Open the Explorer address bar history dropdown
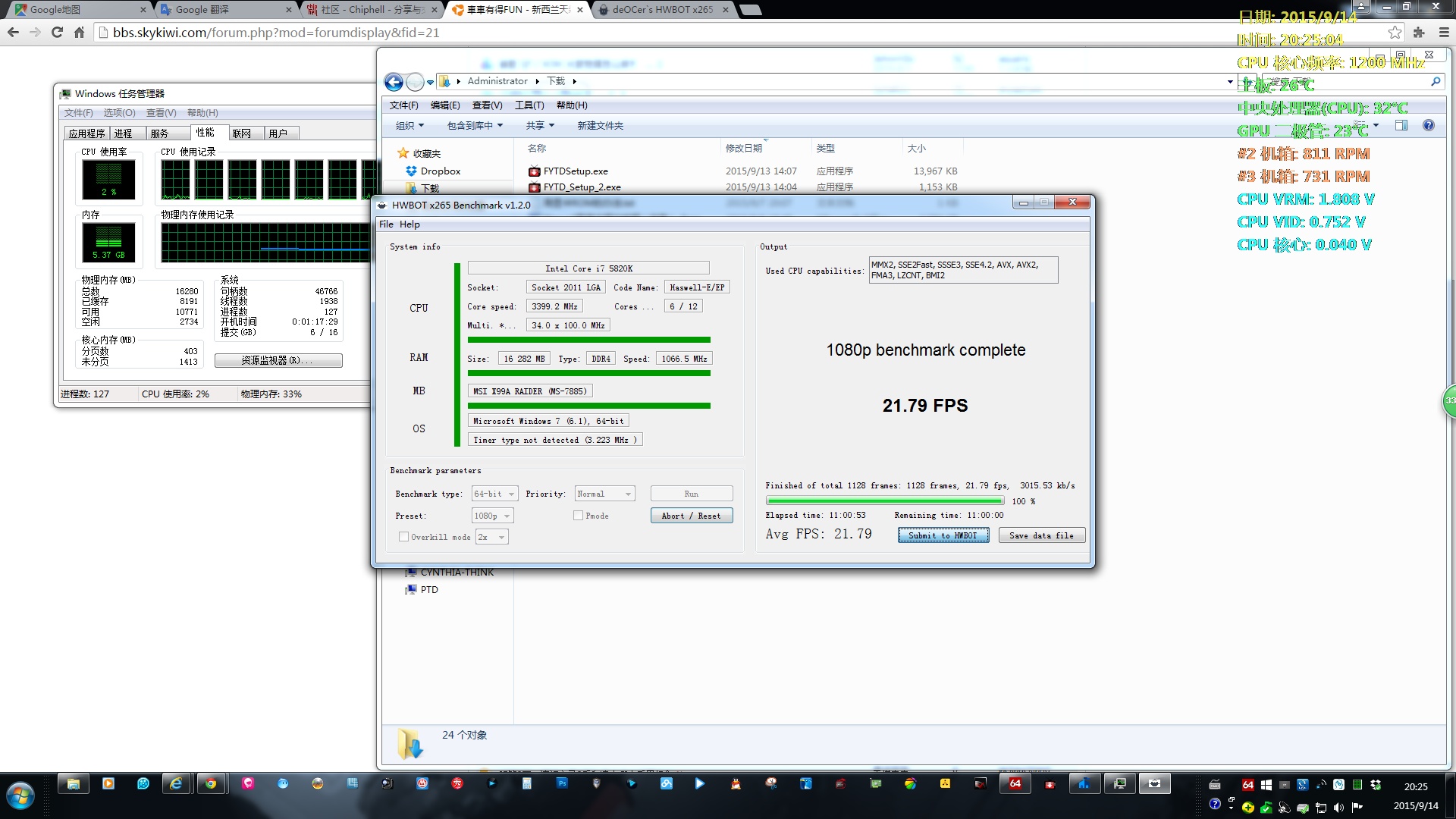Screen dimensions: 1456x819 click(1230, 81)
